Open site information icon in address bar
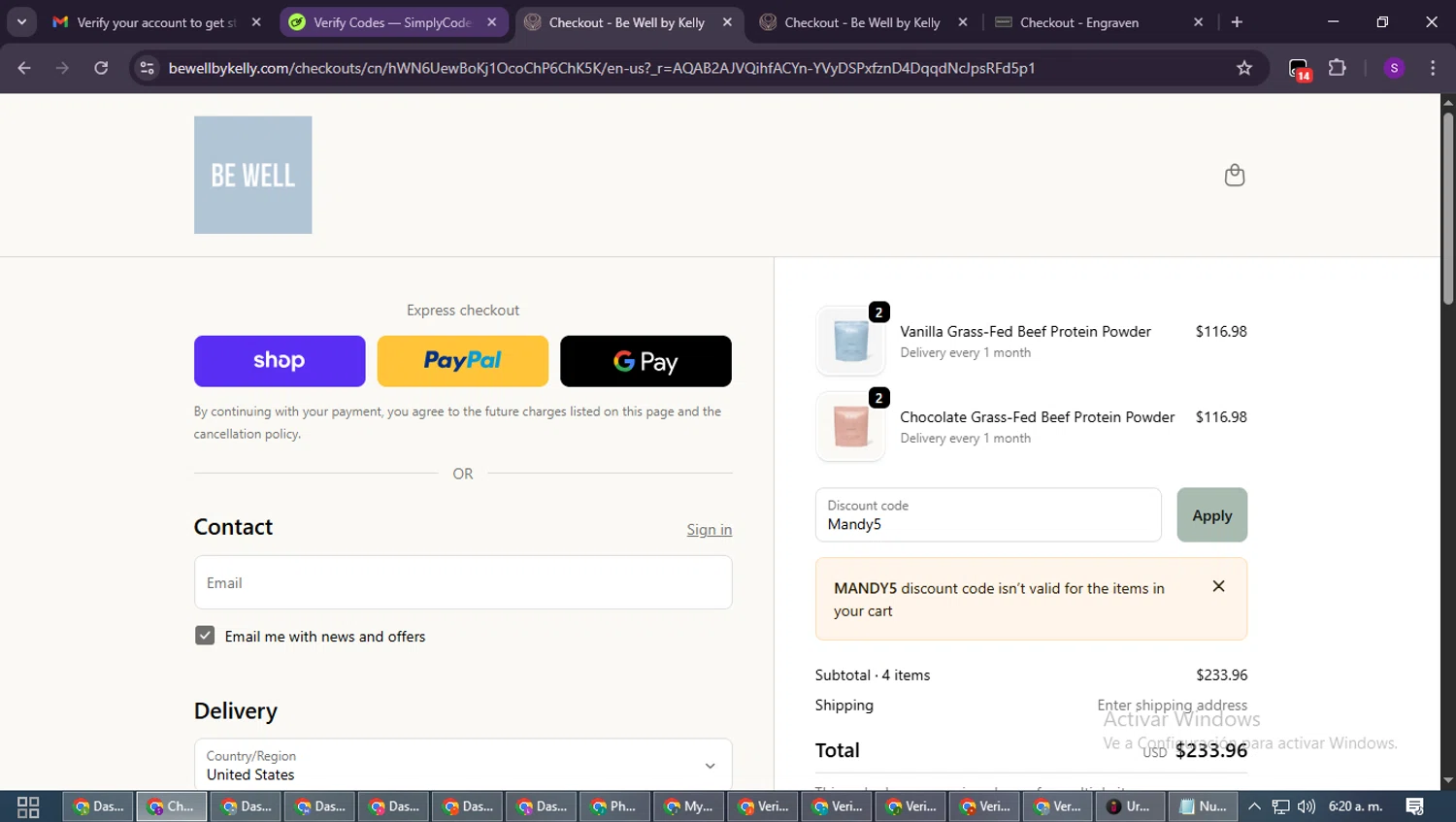 [147, 68]
